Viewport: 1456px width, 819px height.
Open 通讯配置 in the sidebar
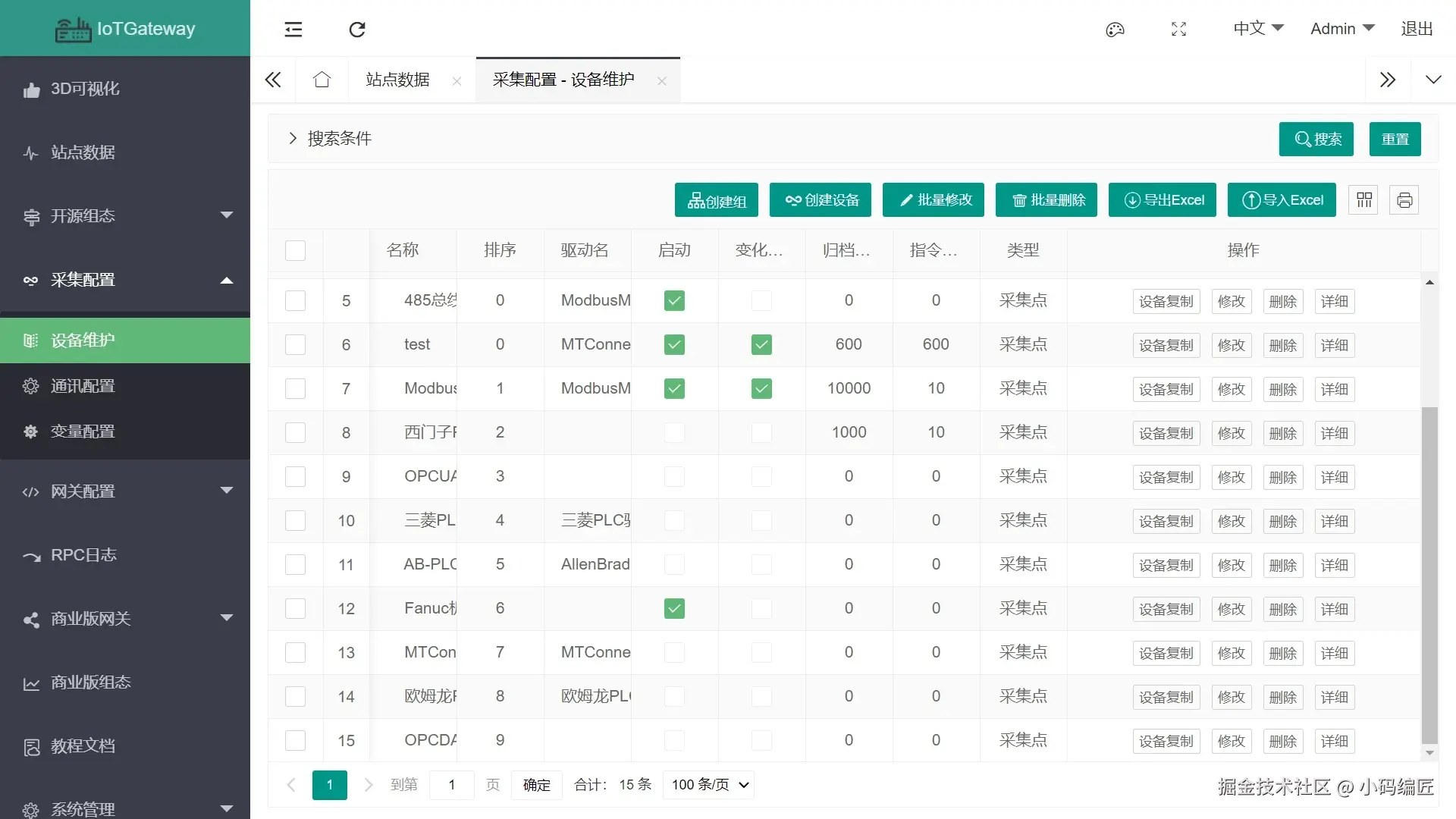[x=83, y=386]
